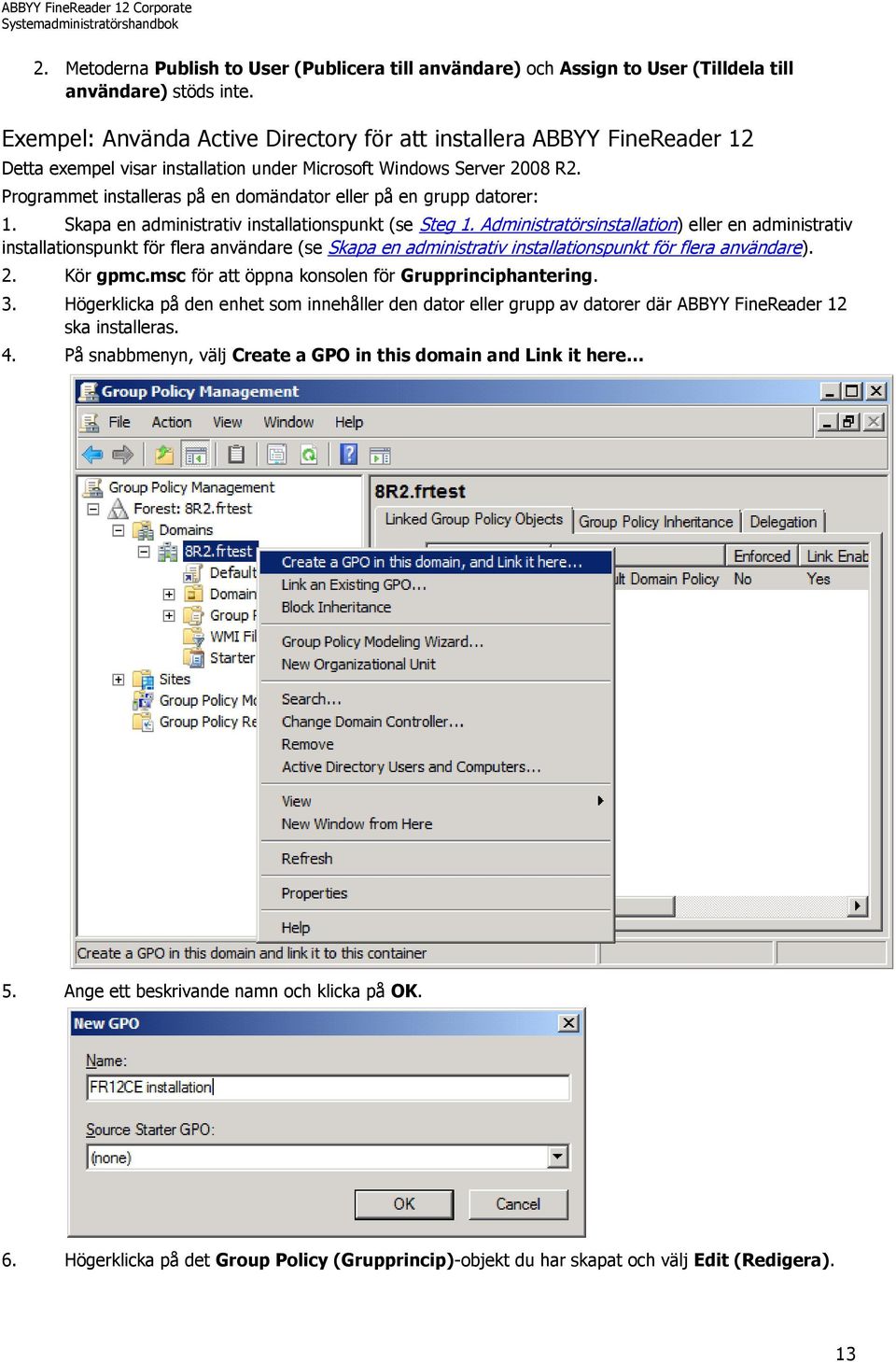Open the Action menu
The height and width of the screenshot is (1362, 896).
pos(172,423)
